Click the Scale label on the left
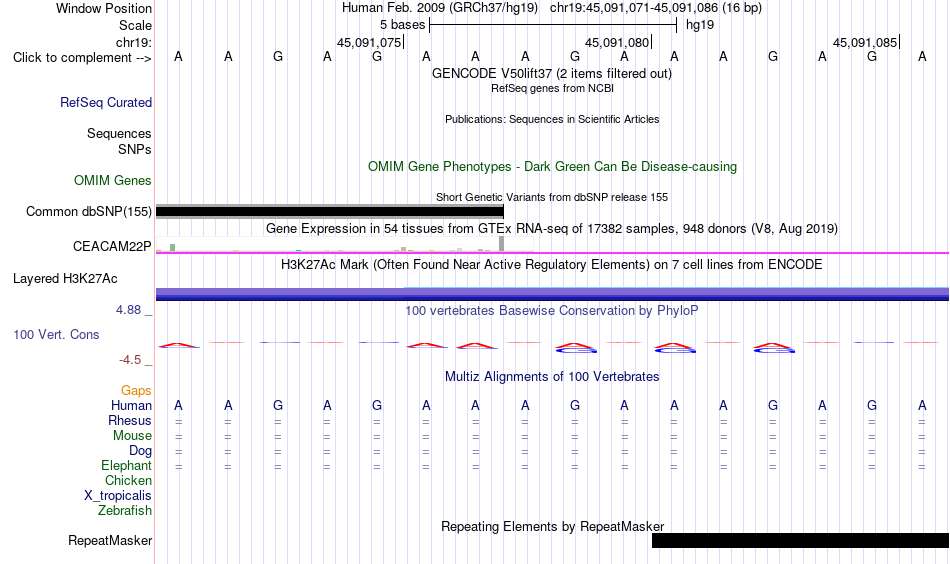Viewport: 950px width, 564px height. click(135, 25)
